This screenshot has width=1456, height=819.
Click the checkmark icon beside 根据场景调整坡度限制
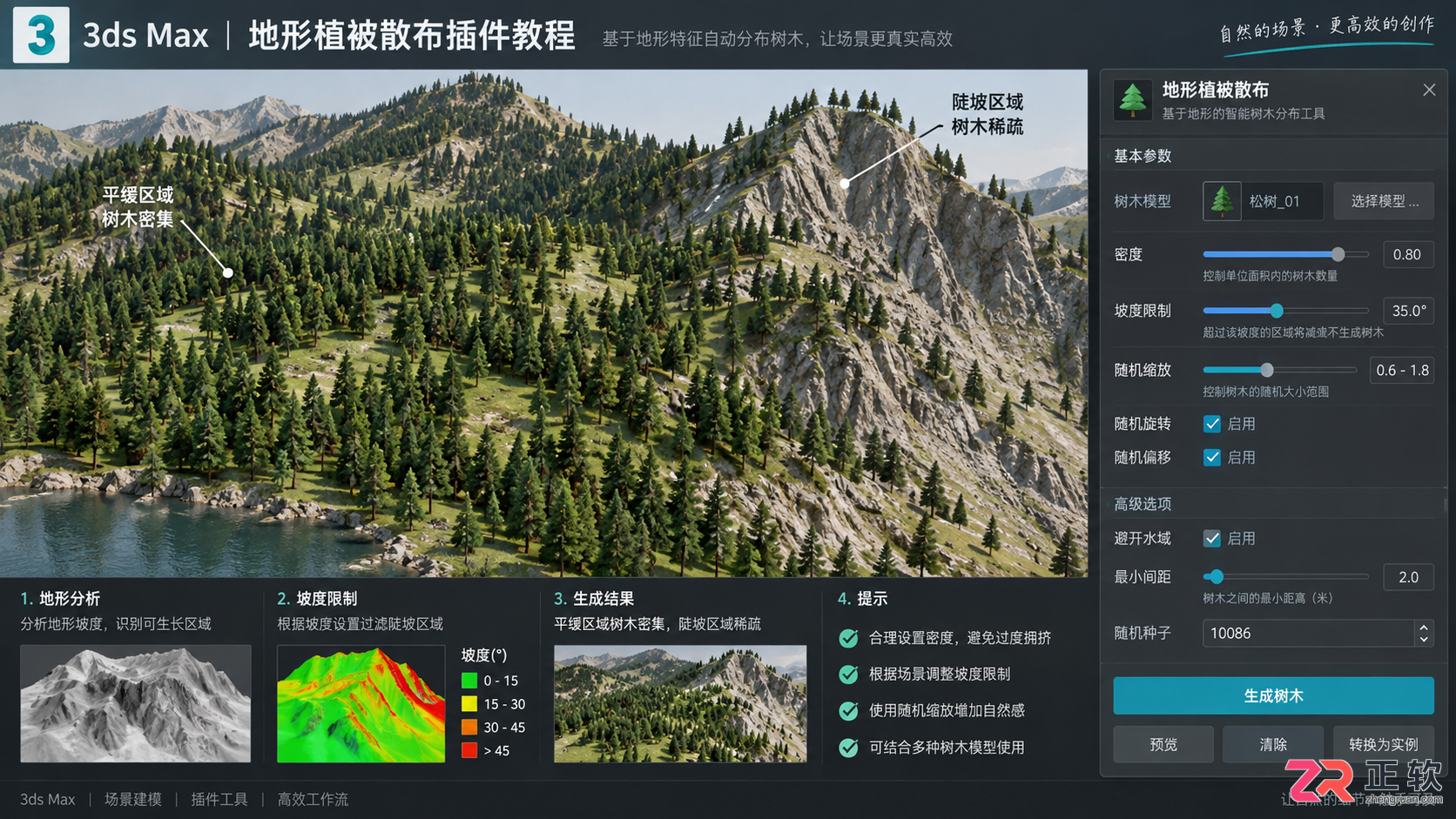pyautogui.click(x=848, y=674)
